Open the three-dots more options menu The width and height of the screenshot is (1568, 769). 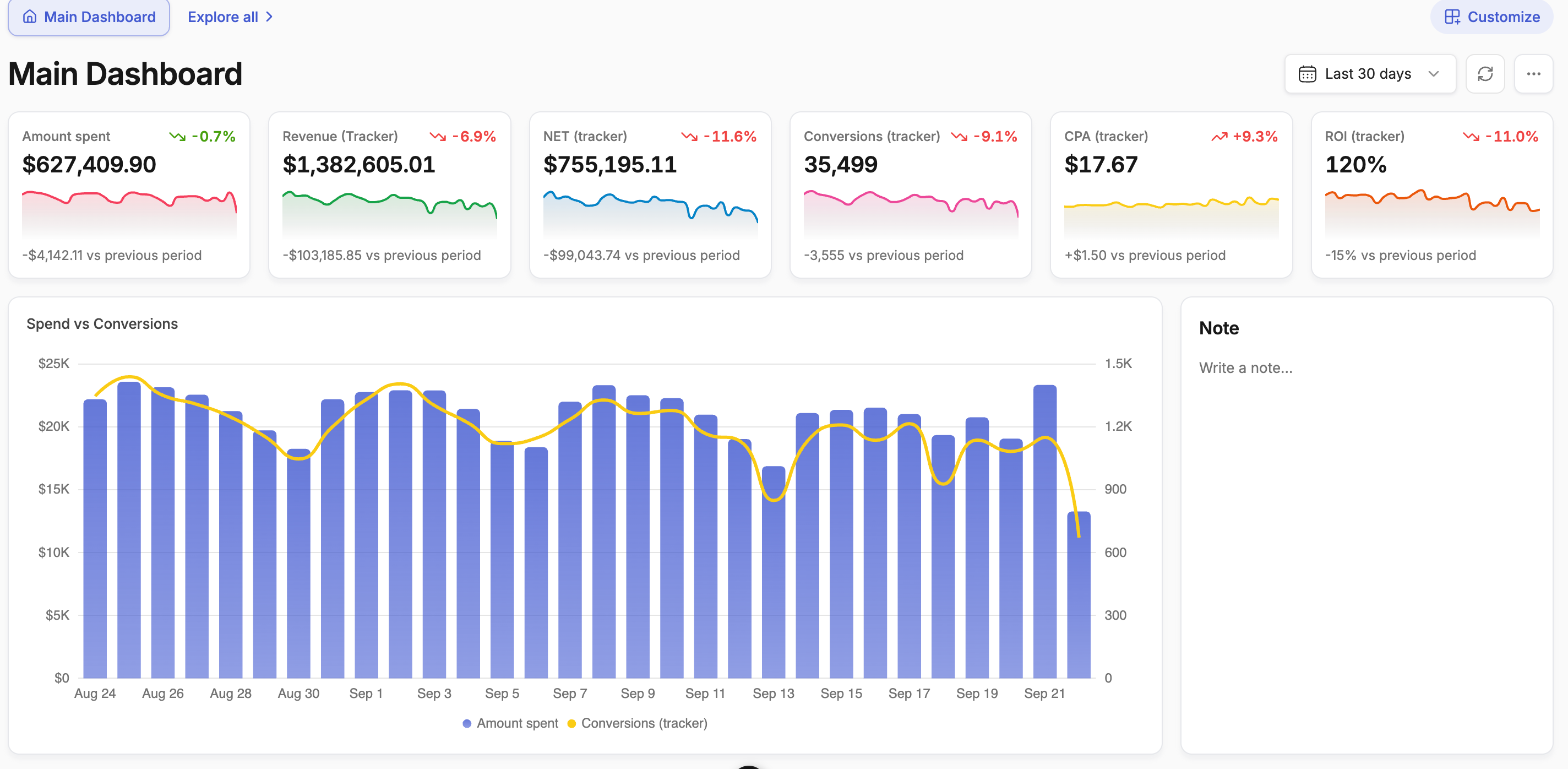point(1534,74)
